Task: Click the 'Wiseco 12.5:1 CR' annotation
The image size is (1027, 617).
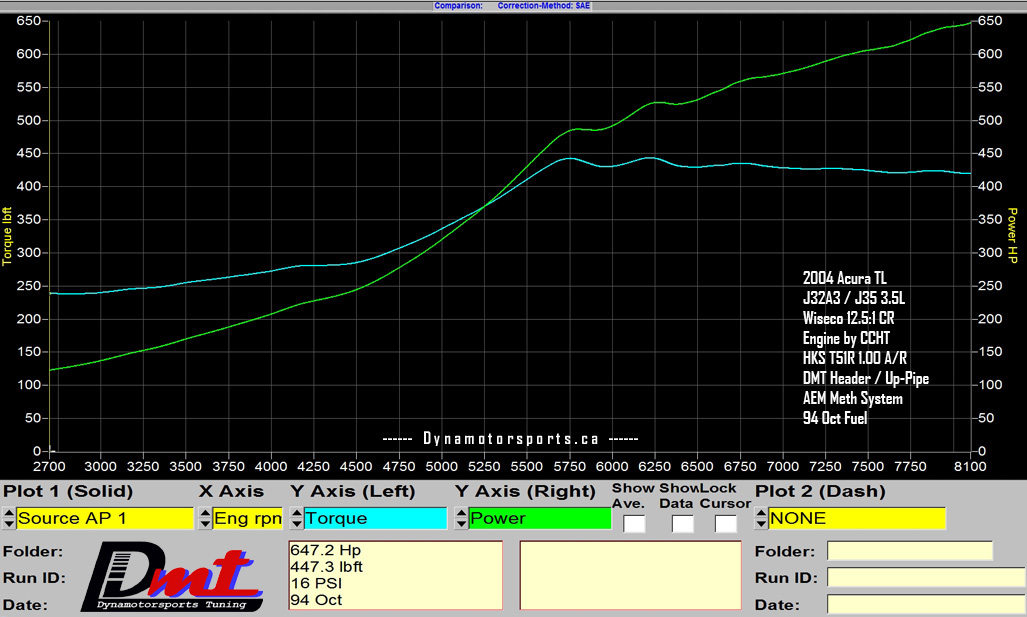Action: tap(849, 318)
